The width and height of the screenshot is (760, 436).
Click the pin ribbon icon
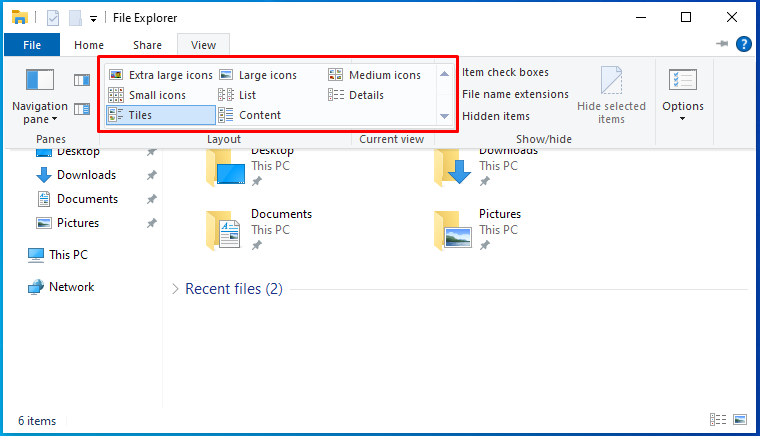click(722, 44)
